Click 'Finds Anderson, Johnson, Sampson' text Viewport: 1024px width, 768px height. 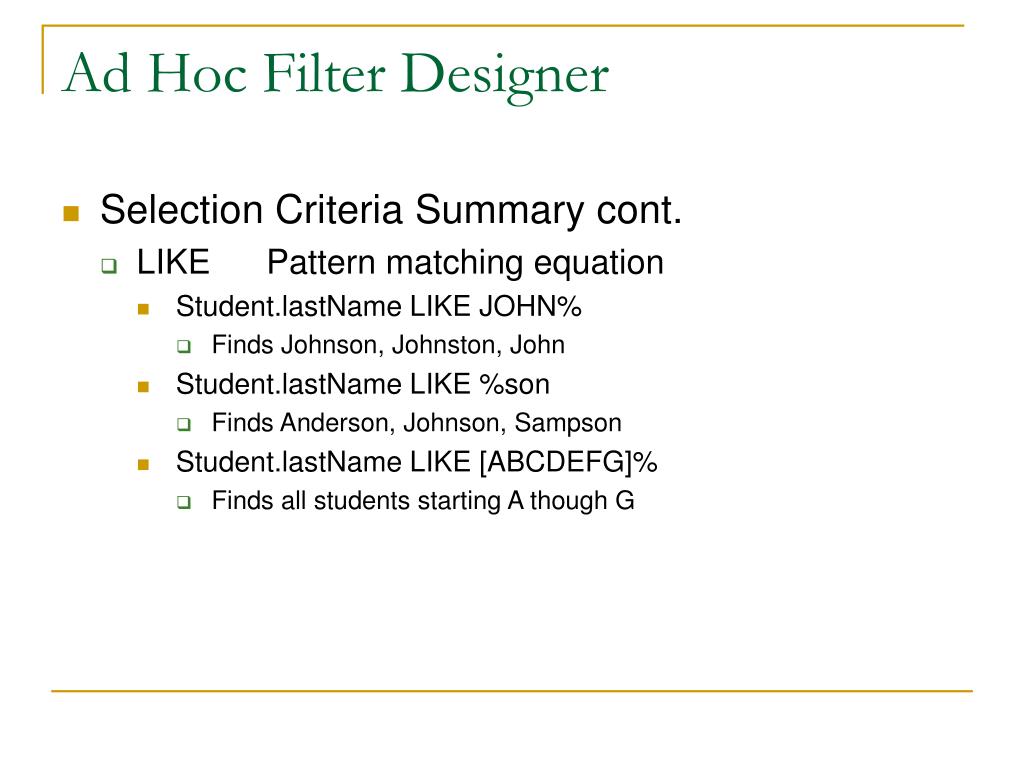click(417, 423)
